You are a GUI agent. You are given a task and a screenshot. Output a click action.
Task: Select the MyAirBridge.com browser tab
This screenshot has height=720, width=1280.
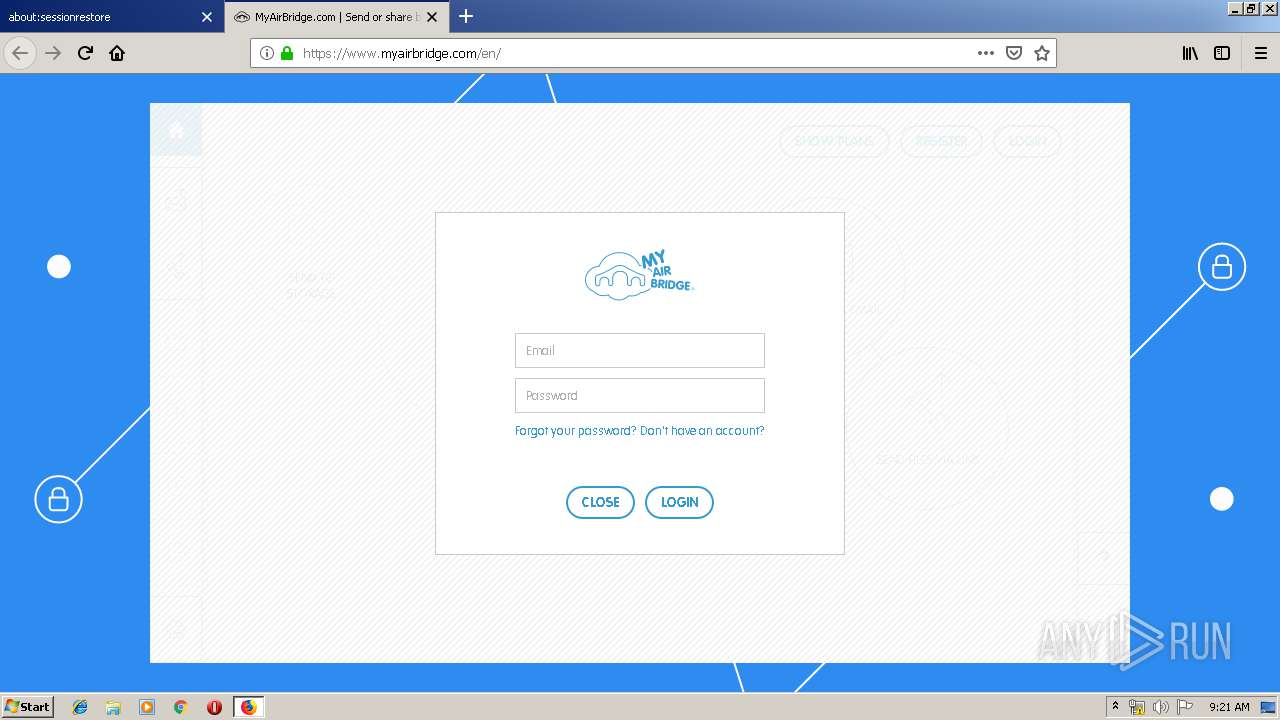(x=335, y=17)
